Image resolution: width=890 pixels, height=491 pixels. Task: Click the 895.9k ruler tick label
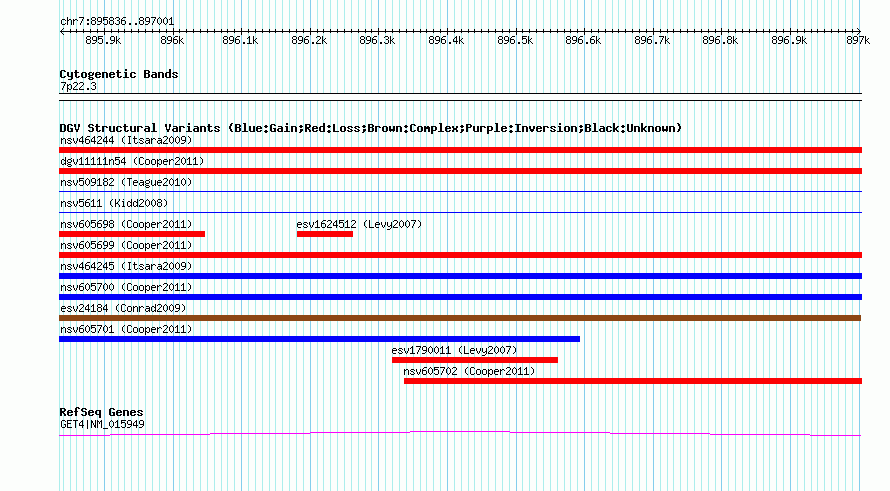point(103,40)
